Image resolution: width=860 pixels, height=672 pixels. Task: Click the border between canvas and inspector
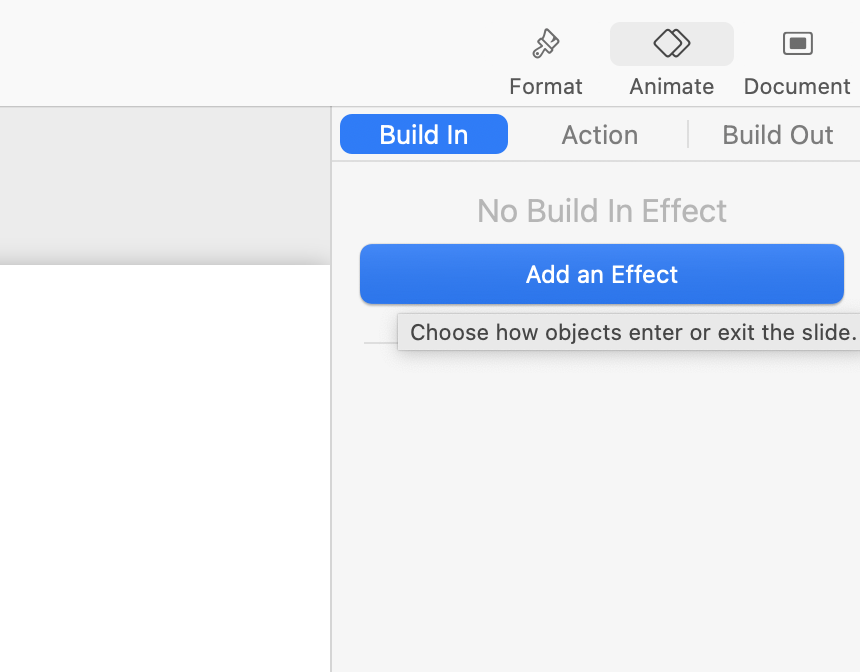tap(331, 389)
